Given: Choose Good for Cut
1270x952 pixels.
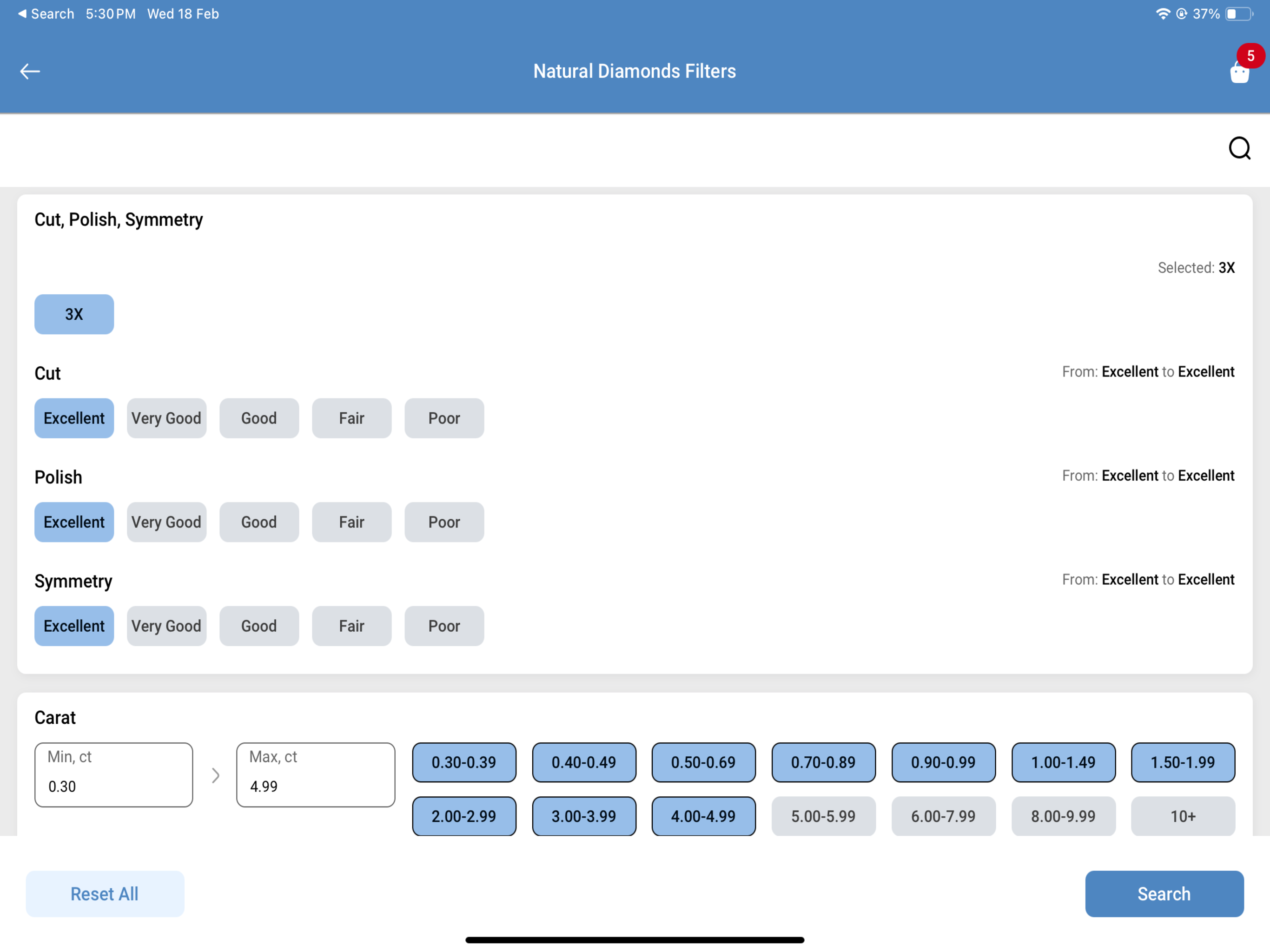Looking at the screenshot, I should coord(259,418).
